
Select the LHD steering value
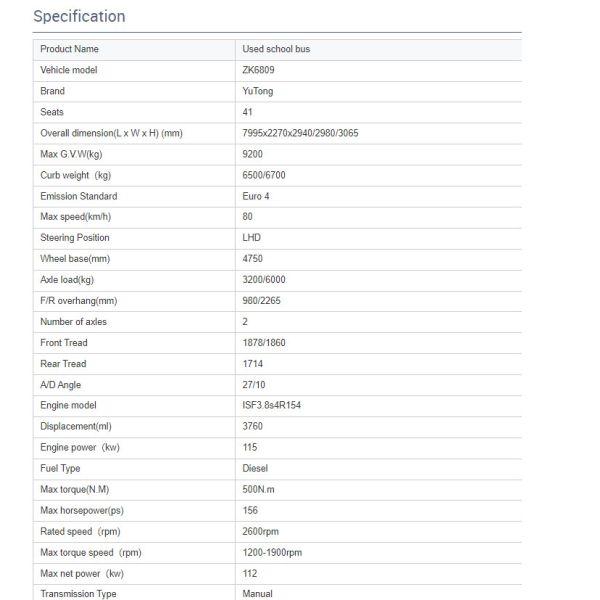(252, 238)
